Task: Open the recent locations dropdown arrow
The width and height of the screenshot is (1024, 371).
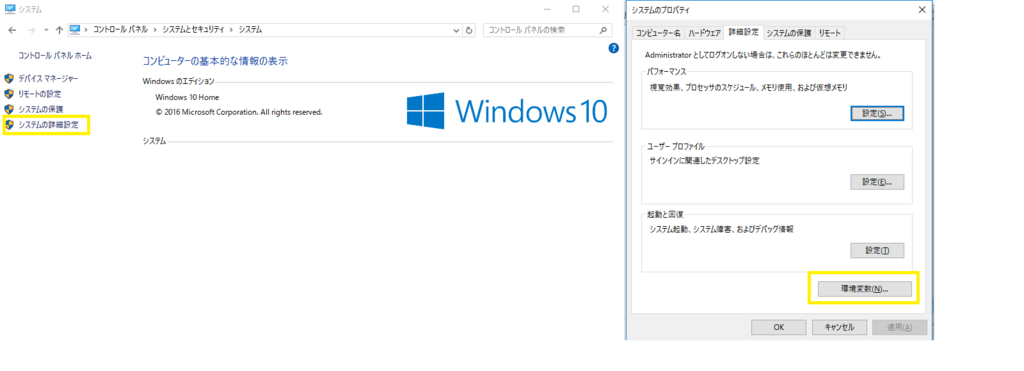Action: [46, 30]
